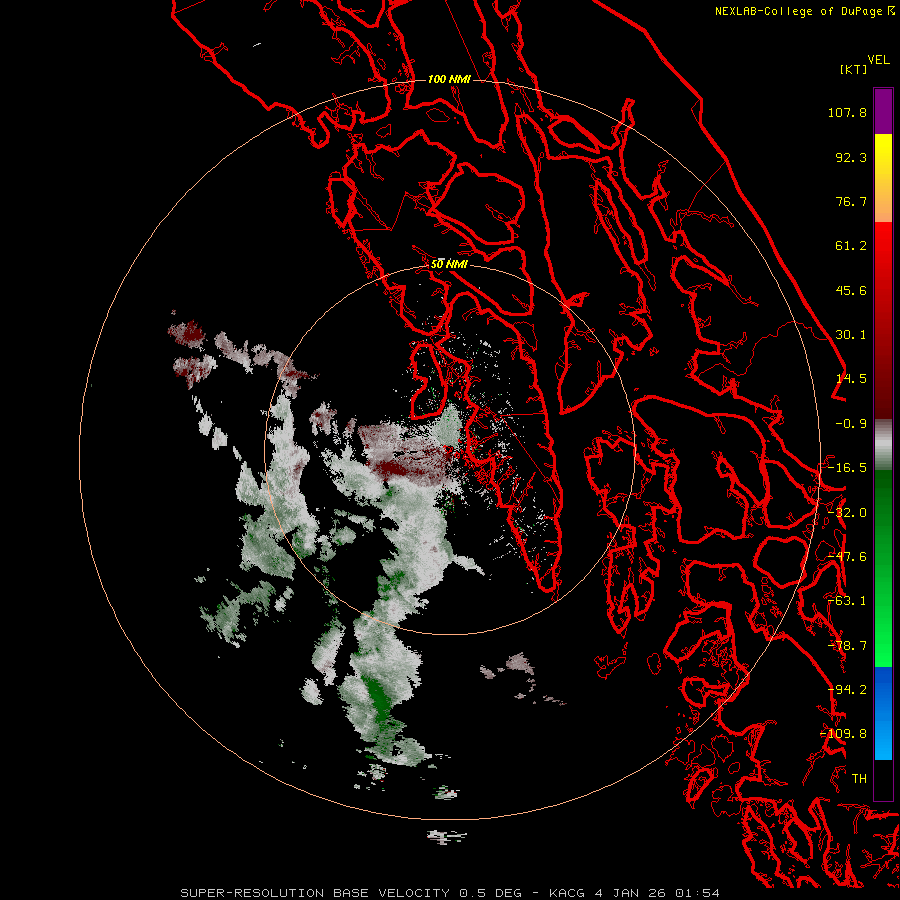Click the [KT] units label
Image resolution: width=900 pixels, height=900 pixels.
tap(854, 69)
